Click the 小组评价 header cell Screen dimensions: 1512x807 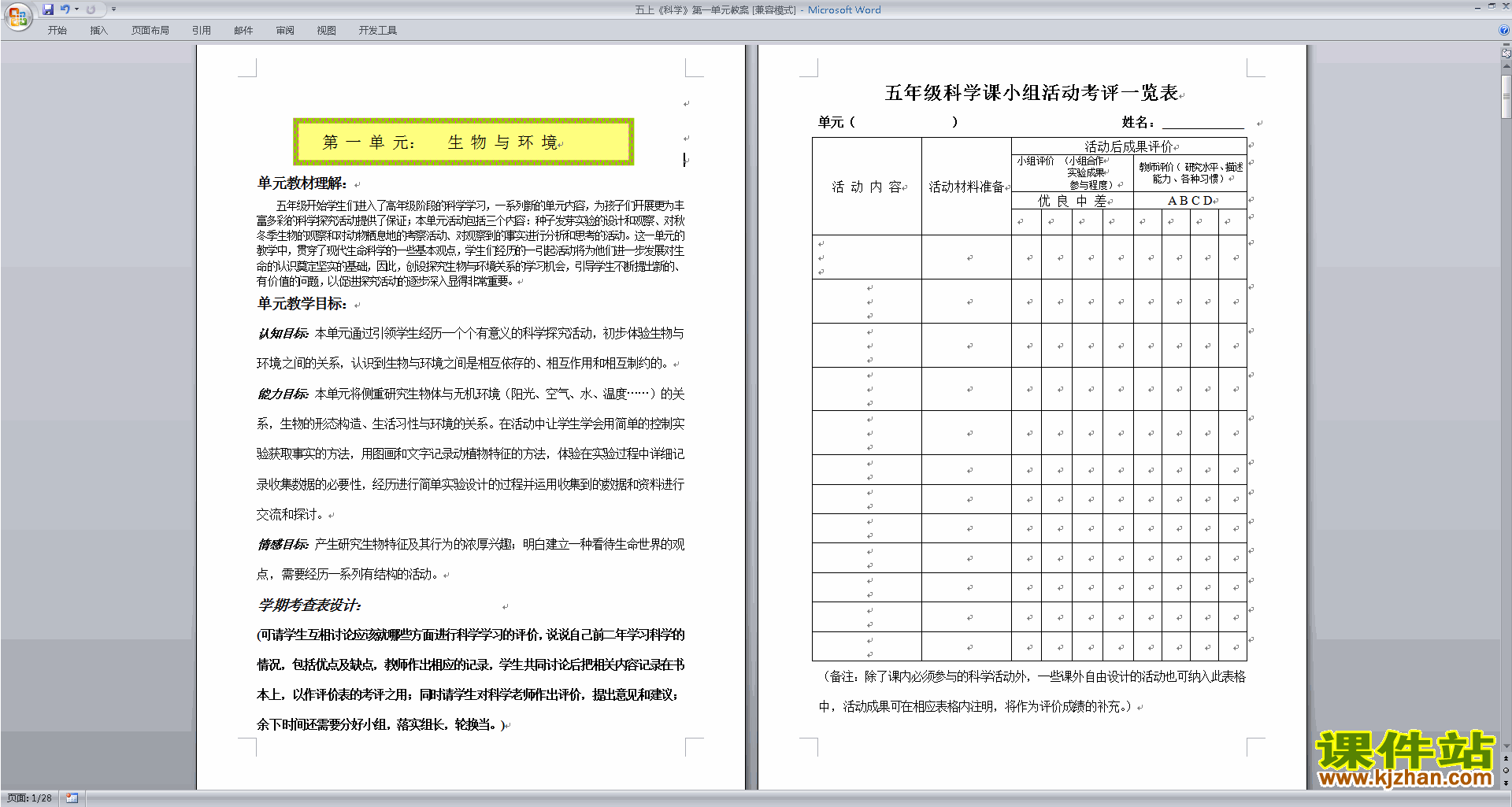click(x=1073, y=173)
